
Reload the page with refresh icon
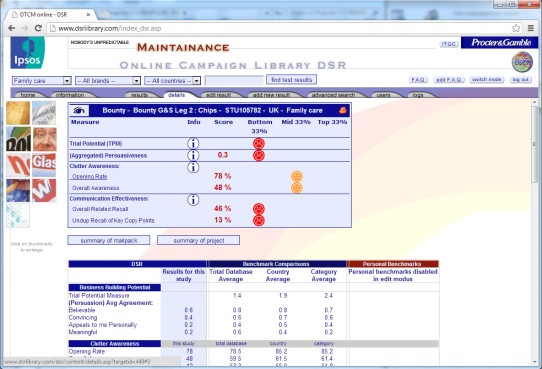tap(38, 28)
